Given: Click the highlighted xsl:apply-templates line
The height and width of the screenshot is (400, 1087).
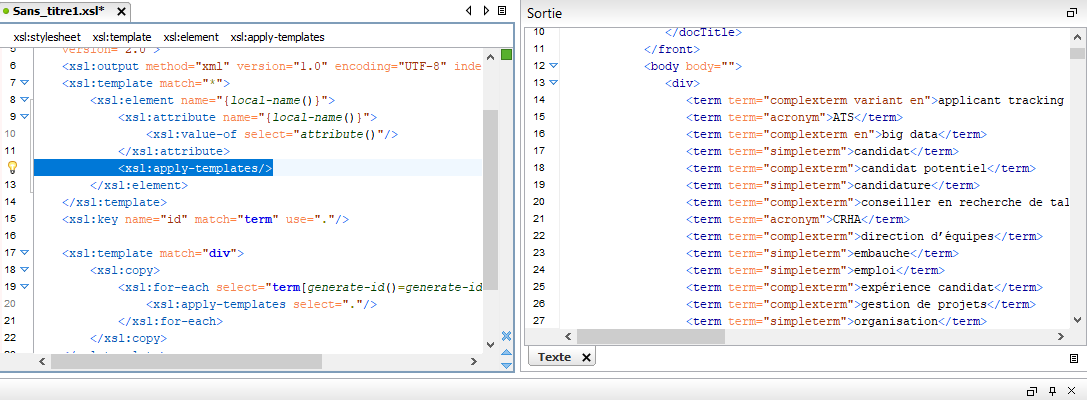Looking at the screenshot, I should pyautogui.click(x=195, y=167).
